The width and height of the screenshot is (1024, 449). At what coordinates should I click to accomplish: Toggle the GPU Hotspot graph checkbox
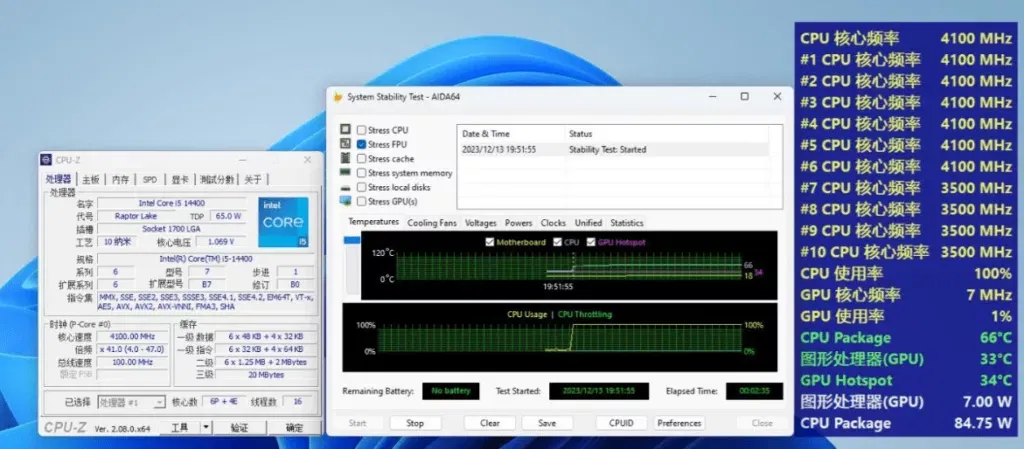click(591, 242)
